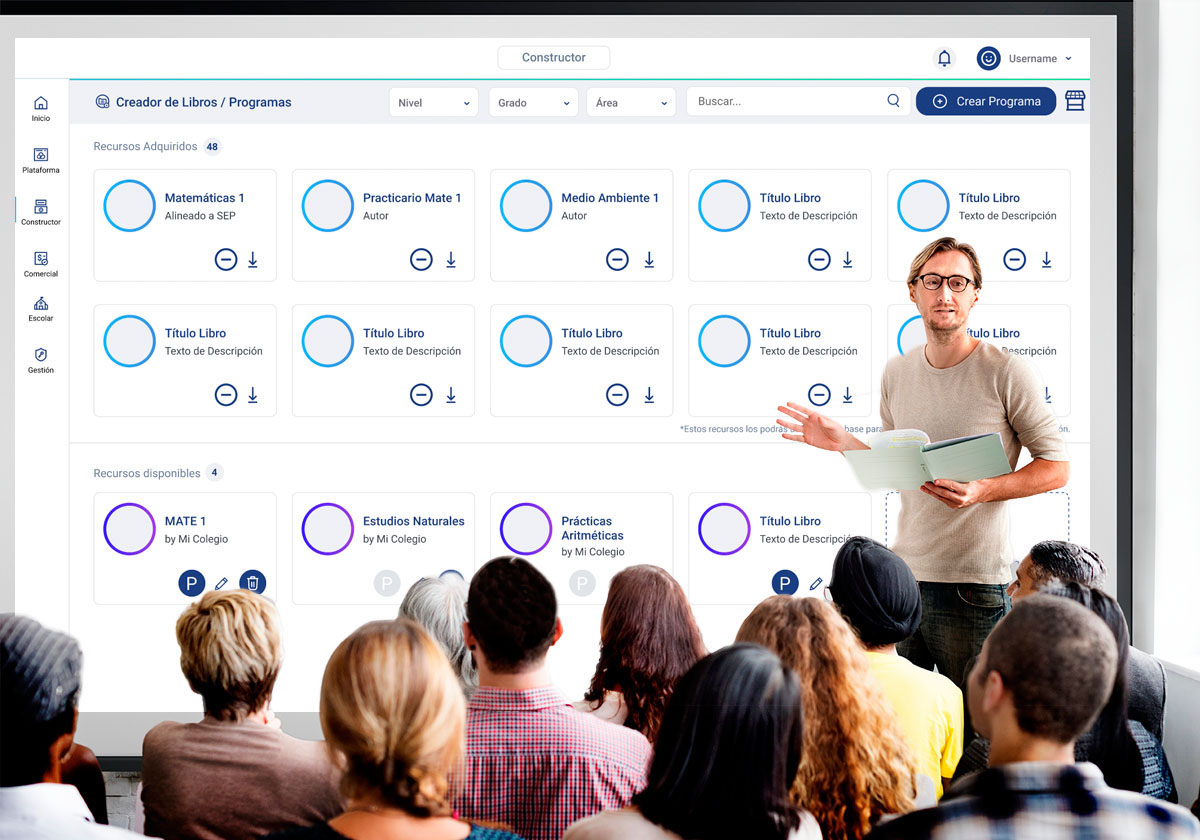Edit MATE 1 using the pencil icon
This screenshot has height=840, width=1200.
pos(222,583)
